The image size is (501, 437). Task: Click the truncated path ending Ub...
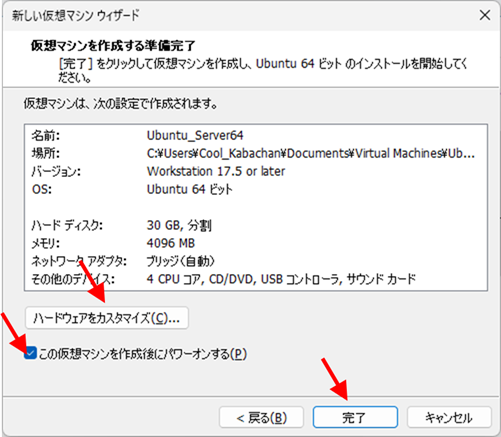coord(311,153)
